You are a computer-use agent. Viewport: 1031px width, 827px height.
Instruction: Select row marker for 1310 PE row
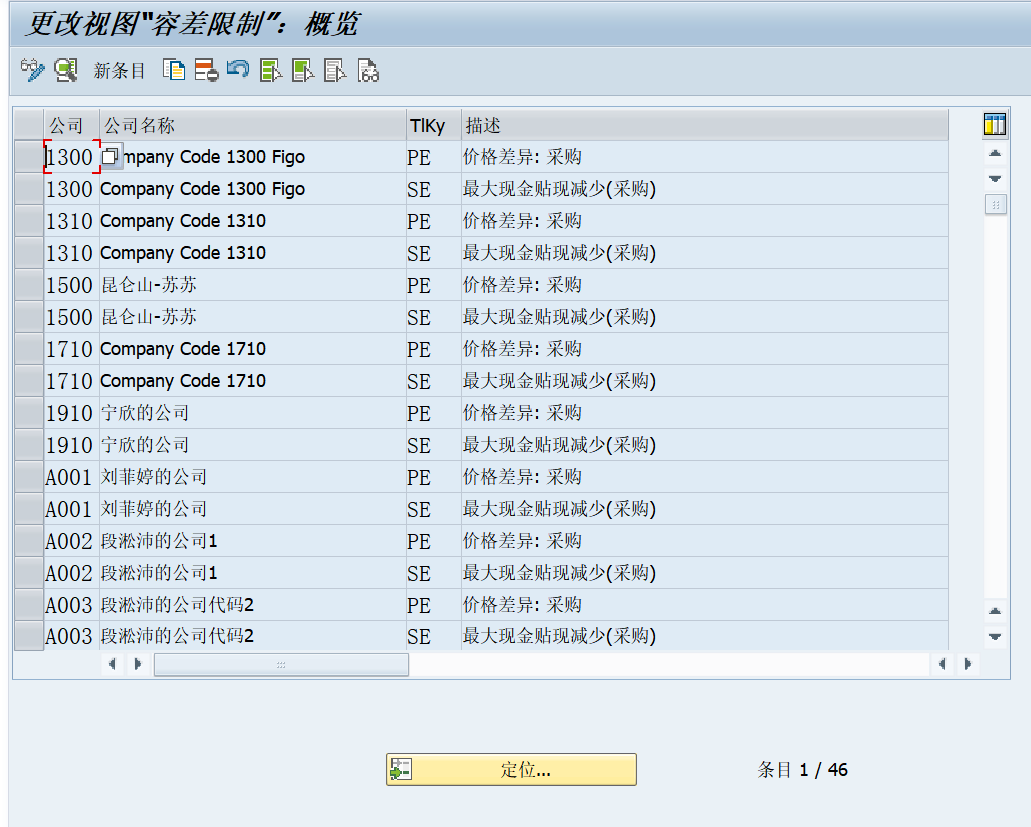pyautogui.click(x=29, y=221)
